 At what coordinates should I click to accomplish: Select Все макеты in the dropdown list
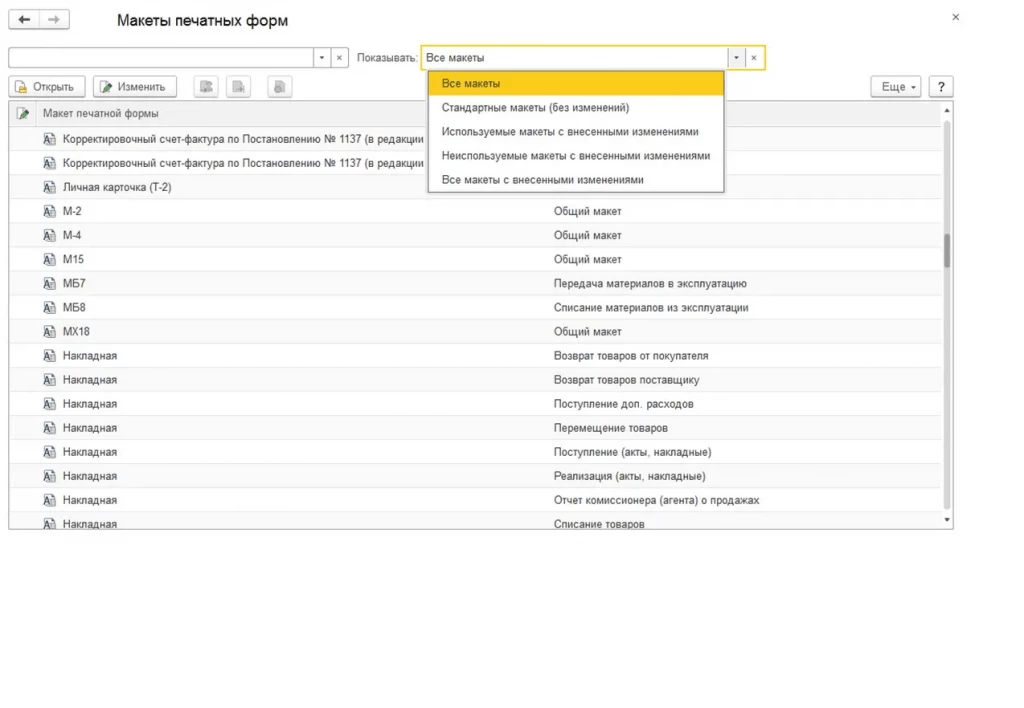(x=576, y=84)
